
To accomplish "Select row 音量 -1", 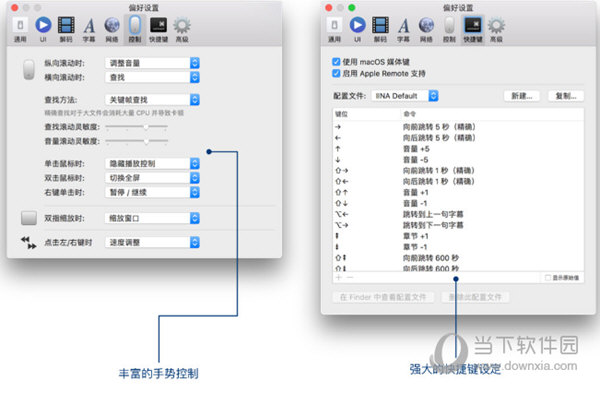I will (x=458, y=203).
